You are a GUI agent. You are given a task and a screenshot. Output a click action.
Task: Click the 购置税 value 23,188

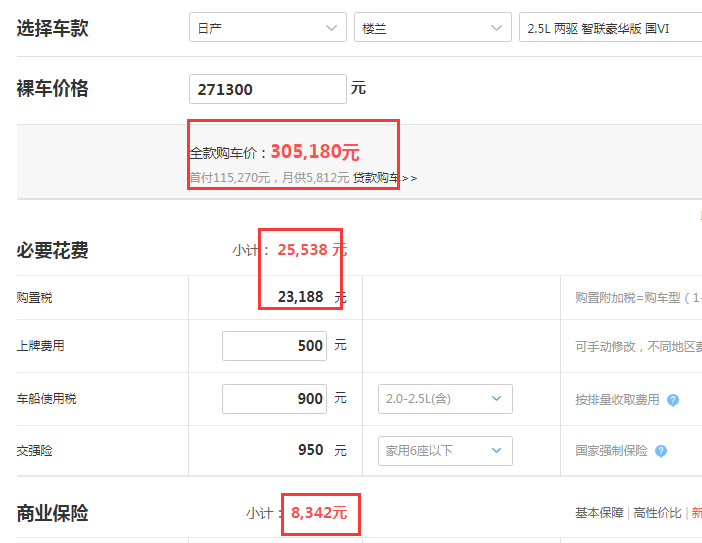coord(300,297)
